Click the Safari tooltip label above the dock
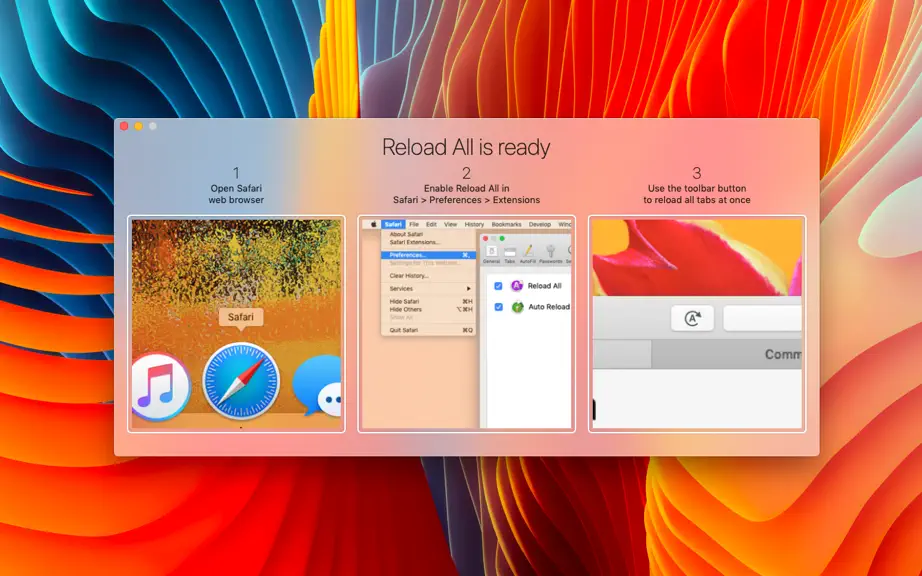The height and width of the screenshot is (576, 922). pyautogui.click(x=241, y=317)
